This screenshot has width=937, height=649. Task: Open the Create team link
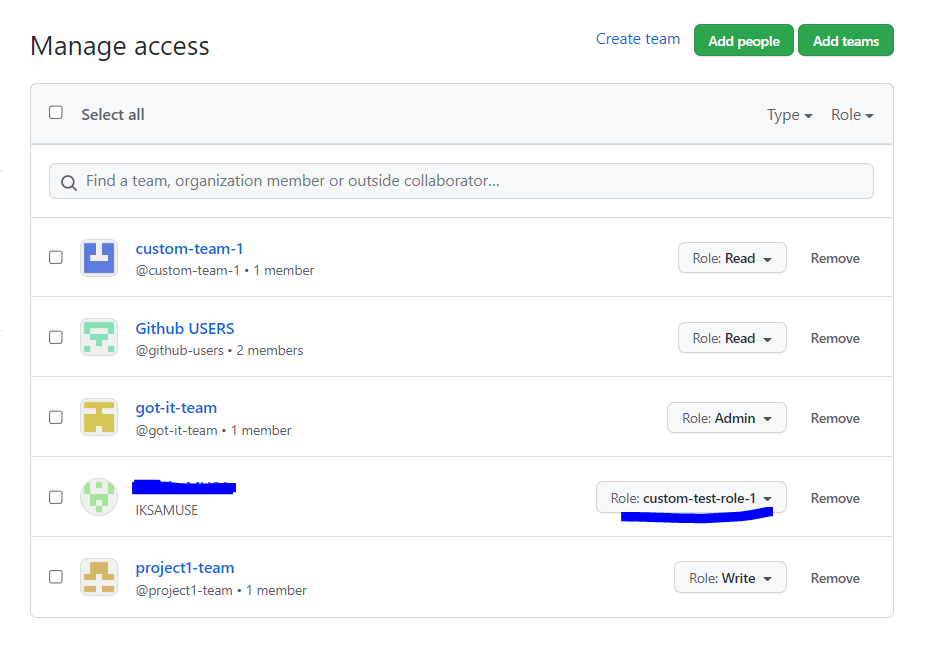pyautogui.click(x=637, y=39)
